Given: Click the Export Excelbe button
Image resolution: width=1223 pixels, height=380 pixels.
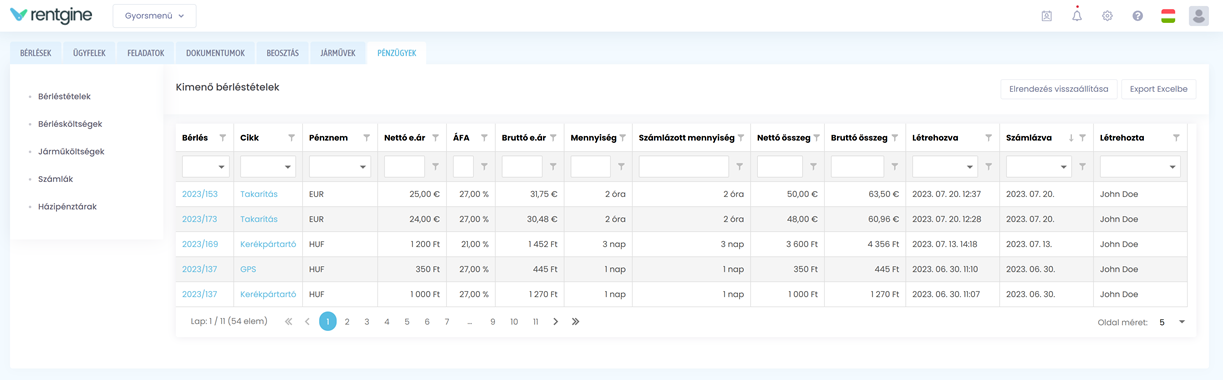Looking at the screenshot, I should click(x=1158, y=89).
